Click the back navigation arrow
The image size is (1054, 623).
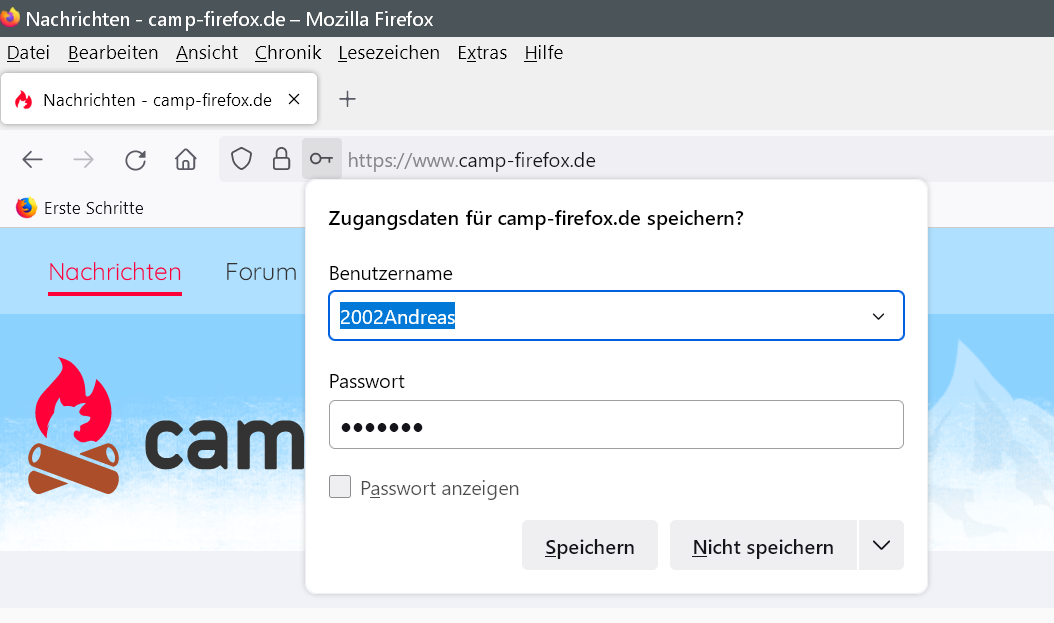coord(33,160)
